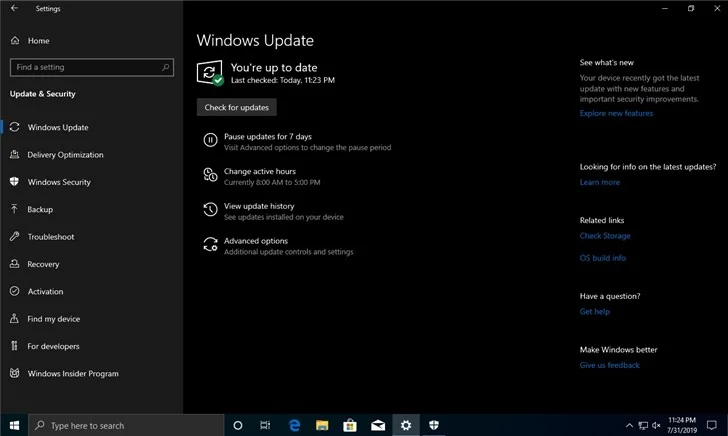Click the Home house icon

click(x=15, y=40)
